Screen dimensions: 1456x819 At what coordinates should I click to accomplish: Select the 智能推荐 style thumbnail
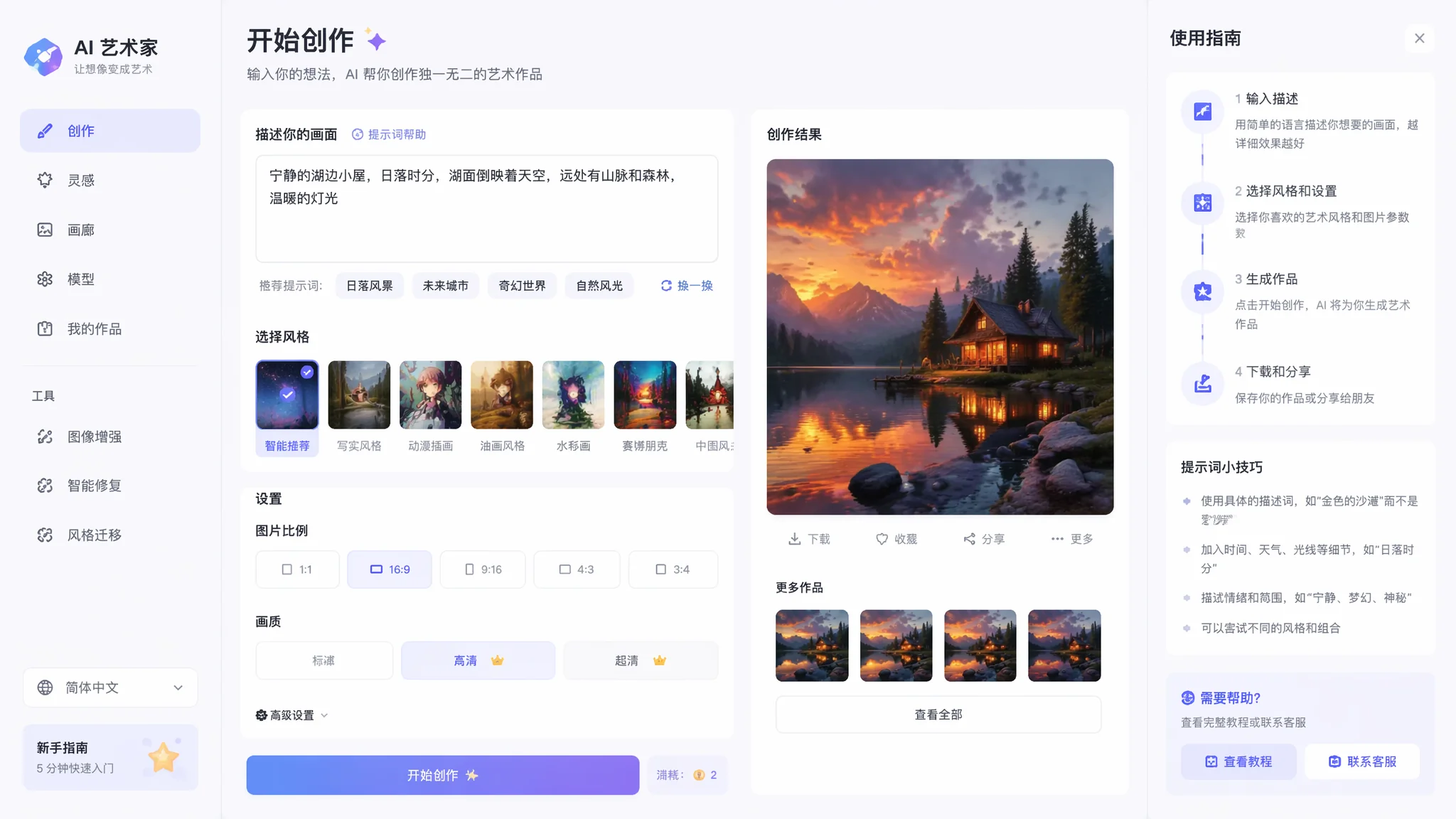pos(287,395)
